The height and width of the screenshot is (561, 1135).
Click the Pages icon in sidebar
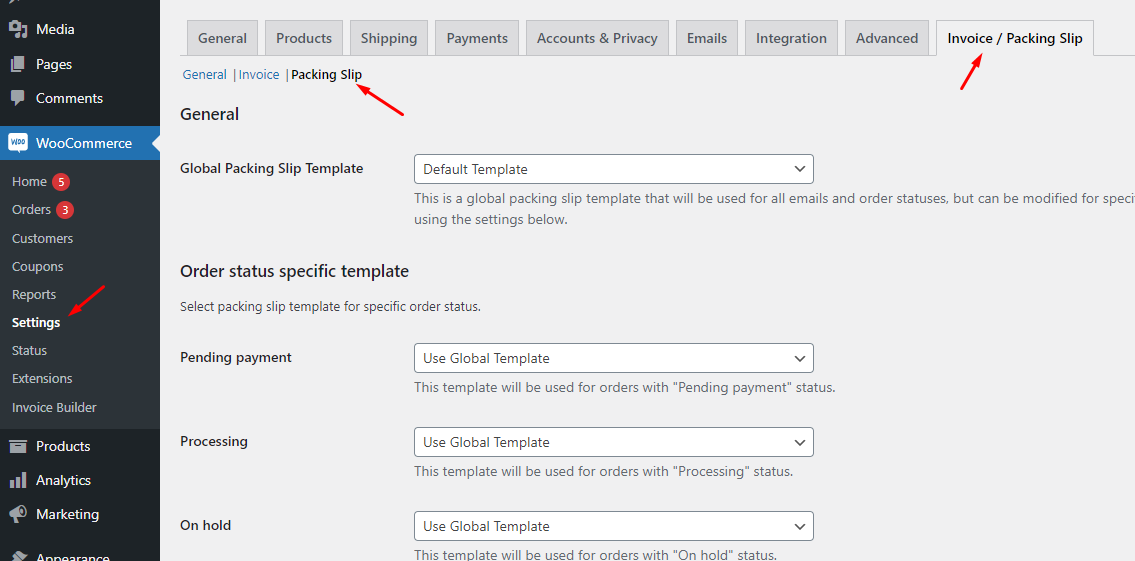pyautogui.click(x=18, y=64)
